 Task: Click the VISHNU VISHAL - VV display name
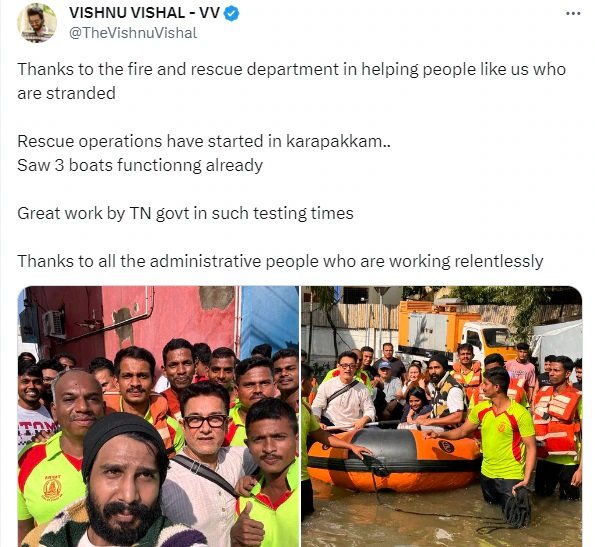tap(144, 13)
